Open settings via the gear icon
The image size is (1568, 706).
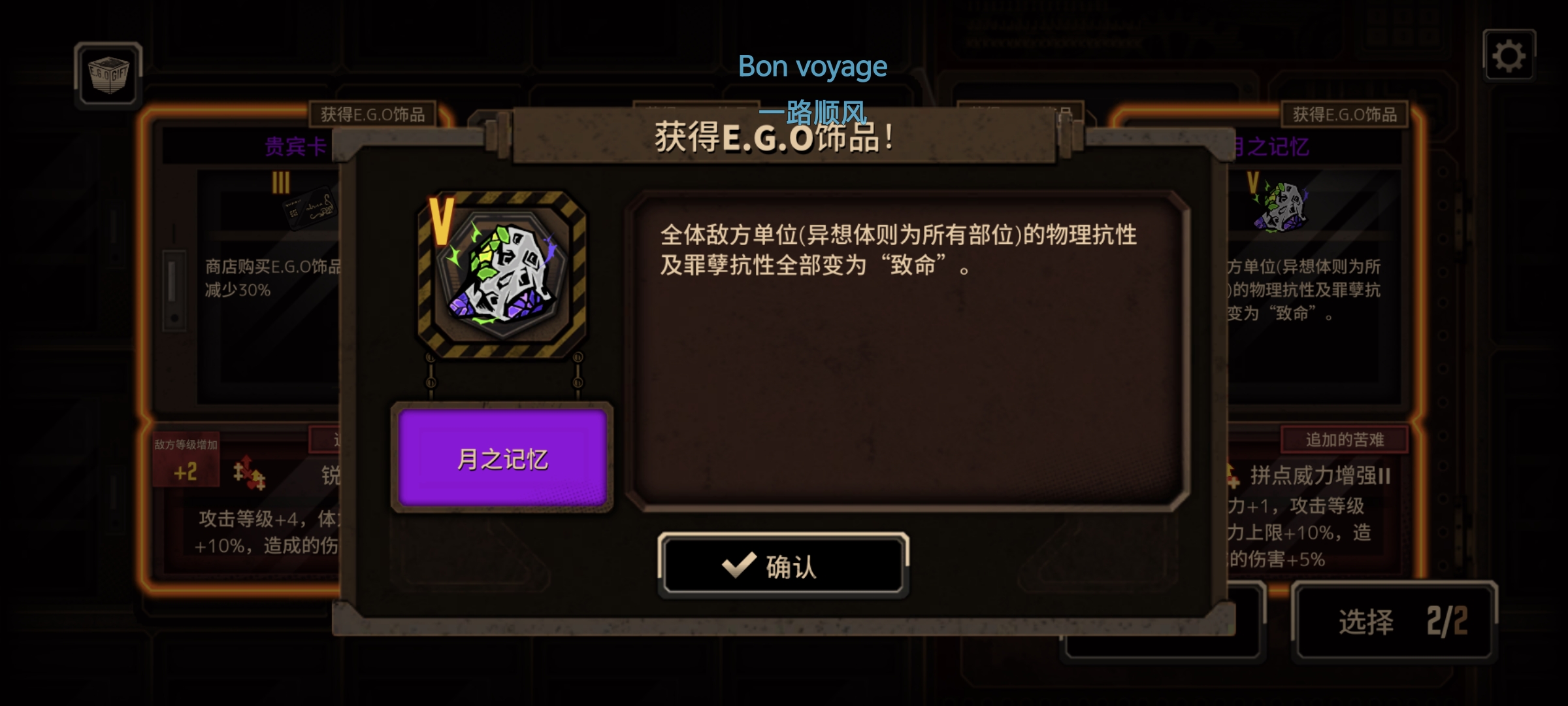[x=1509, y=56]
